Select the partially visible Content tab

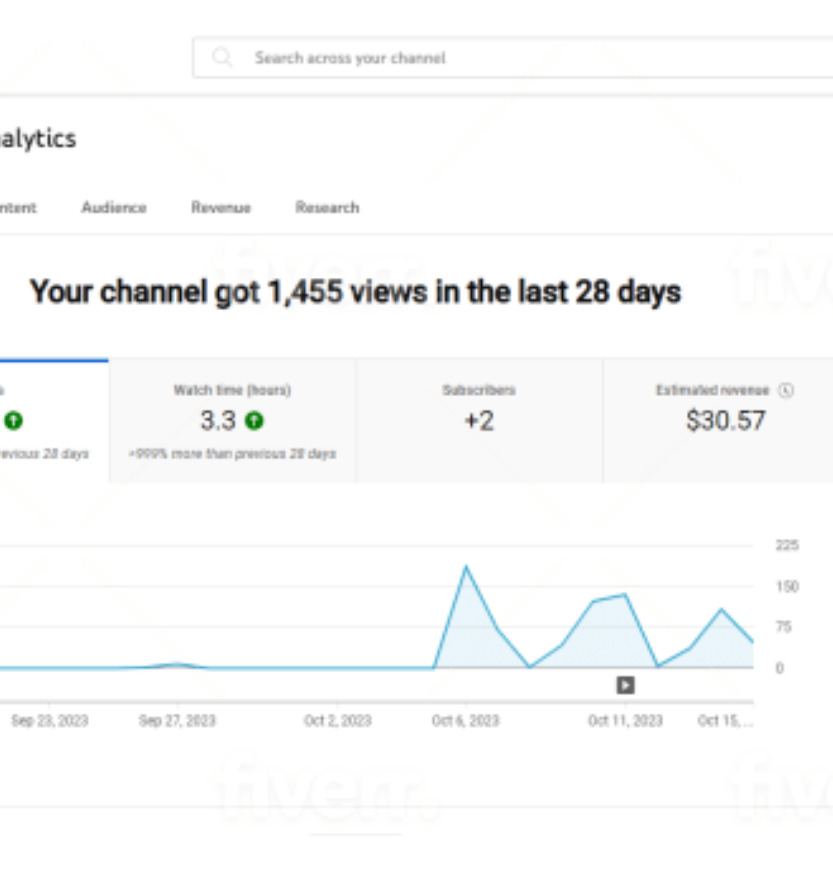18,208
